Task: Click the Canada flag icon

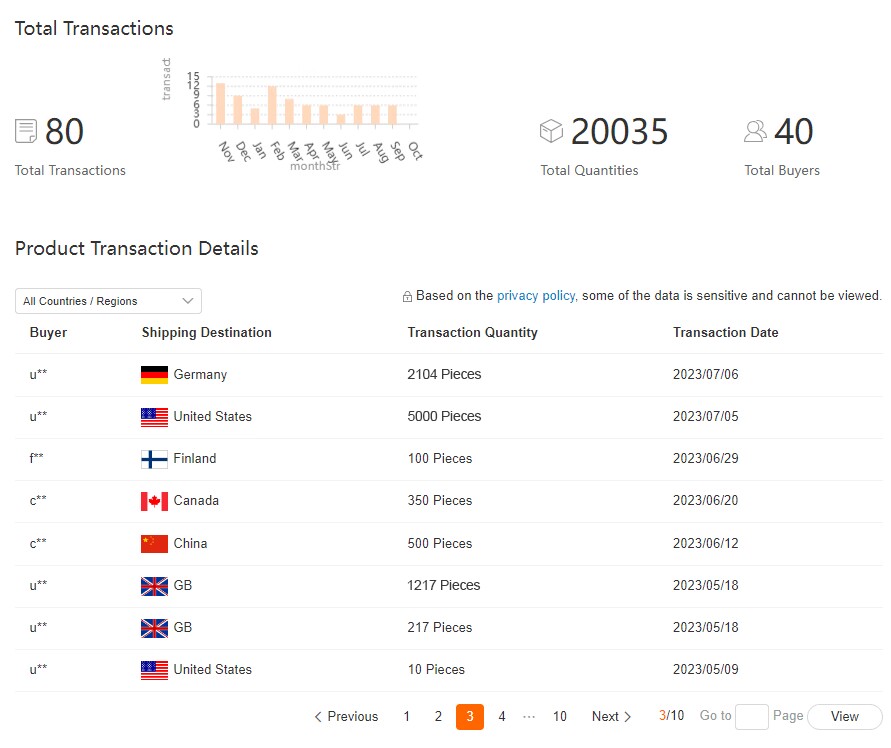Action: 154,501
